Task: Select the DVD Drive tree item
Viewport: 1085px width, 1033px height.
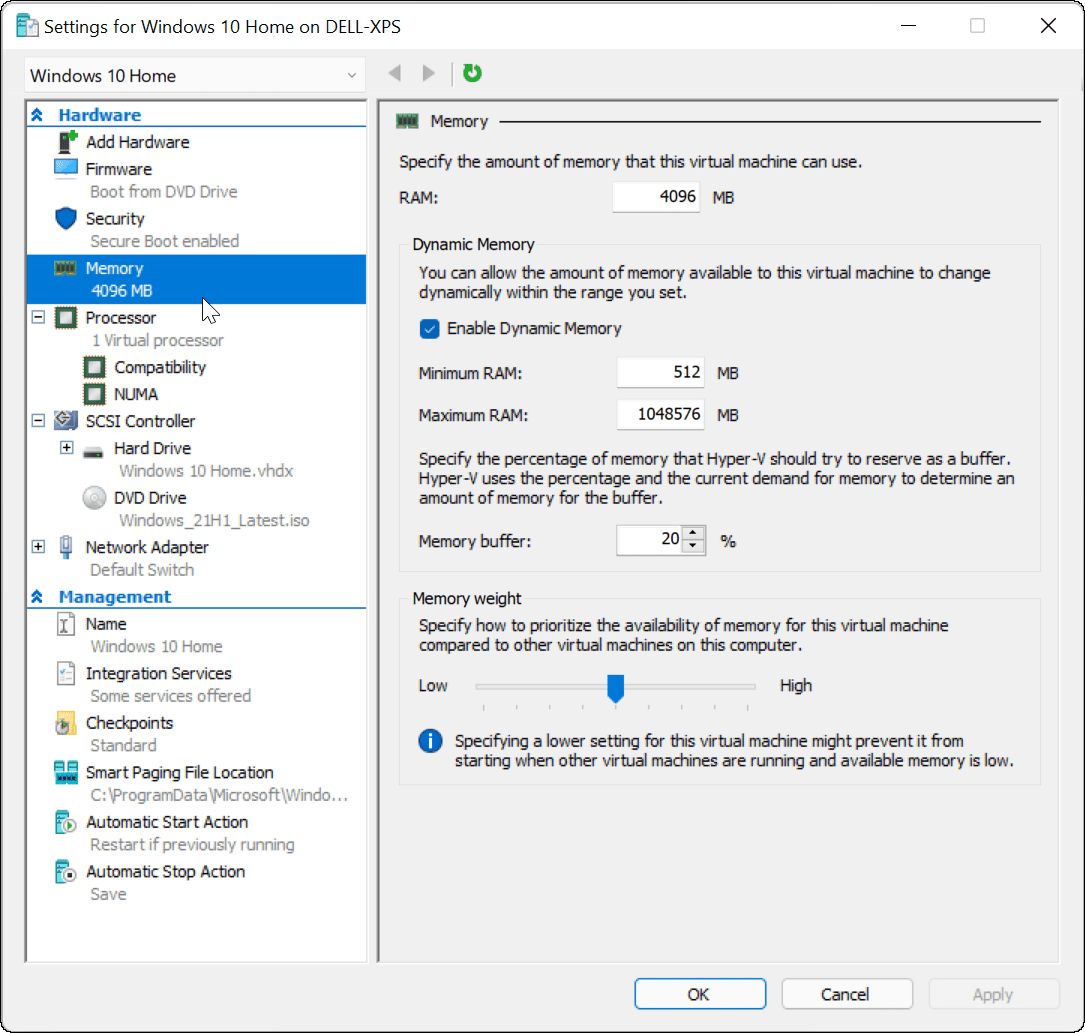Action: coord(150,497)
